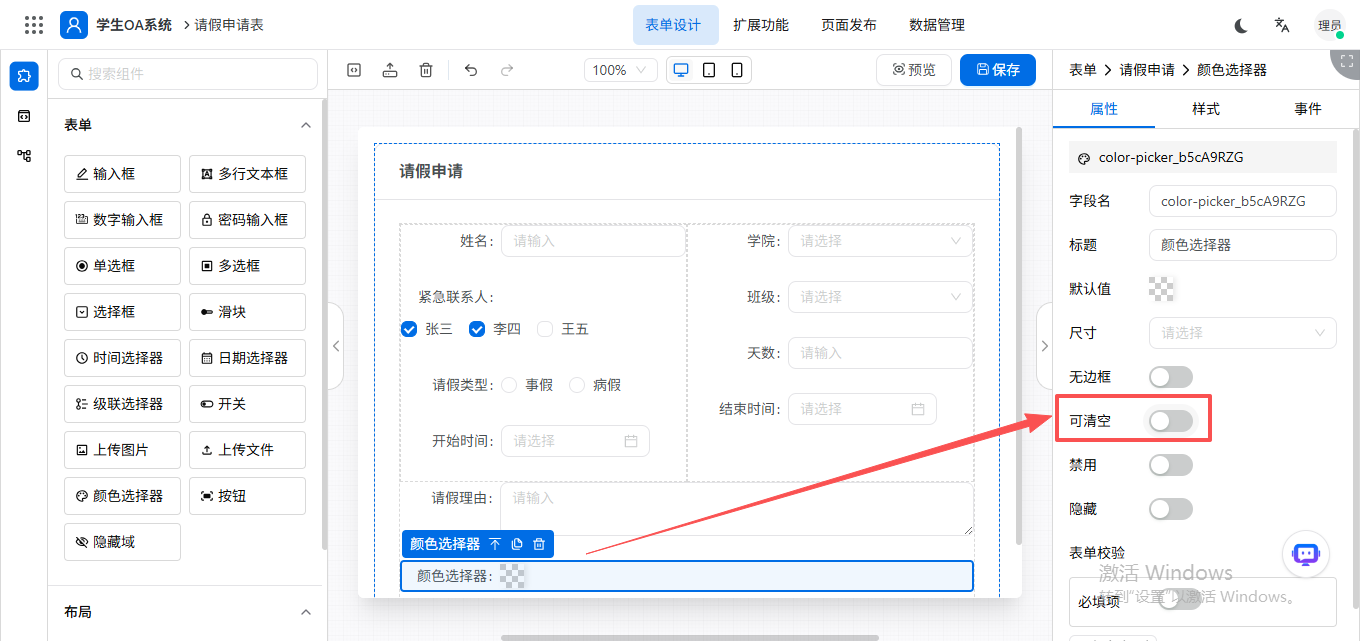Delete the selected 颜色选择器 component
This screenshot has width=1360, height=641.
pyautogui.click(x=539, y=544)
